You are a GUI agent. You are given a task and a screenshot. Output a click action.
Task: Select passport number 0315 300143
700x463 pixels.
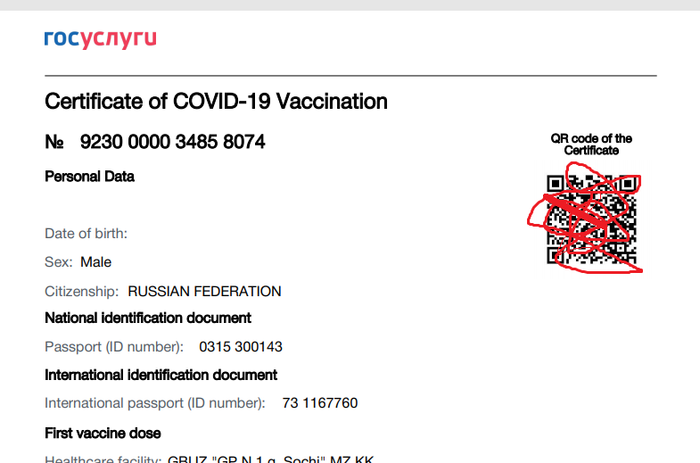coord(241,347)
